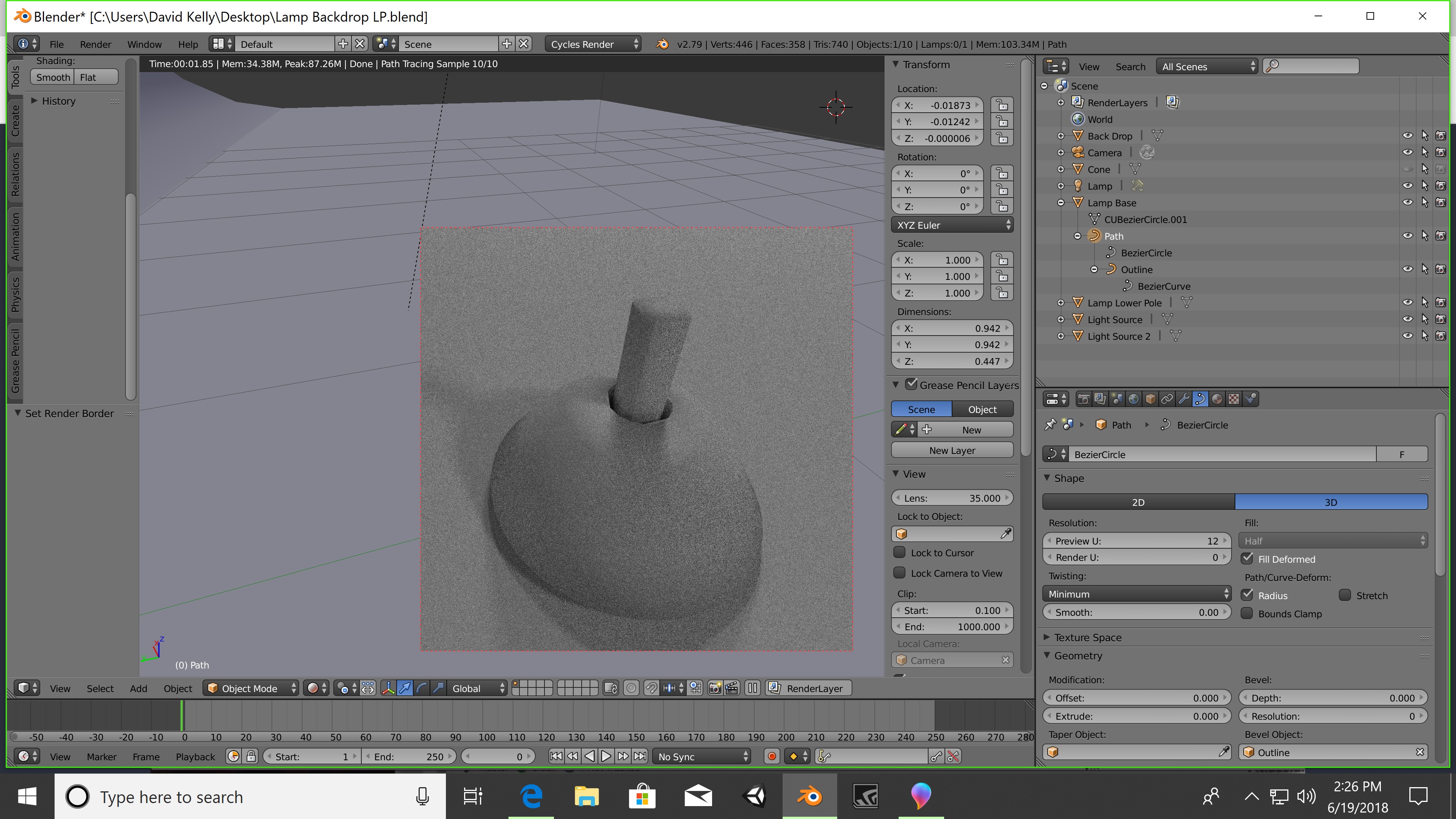The height and width of the screenshot is (819, 1456).
Task: Click the Smooth 0.00 slider
Action: point(1137,612)
